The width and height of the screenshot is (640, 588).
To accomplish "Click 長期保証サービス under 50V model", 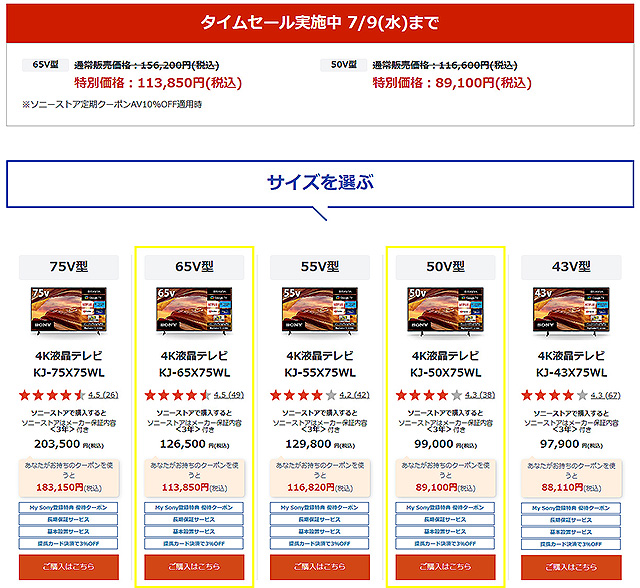I will tap(445, 519).
